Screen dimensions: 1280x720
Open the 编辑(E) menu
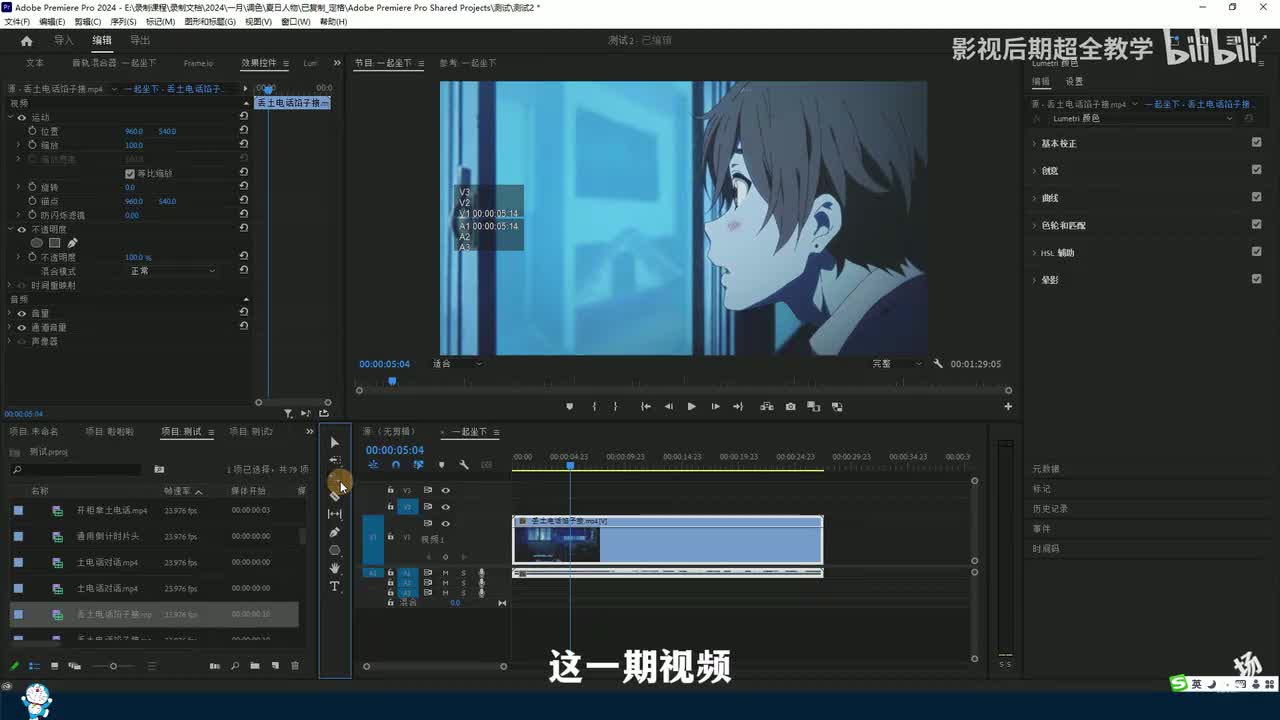[x=52, y=21]
